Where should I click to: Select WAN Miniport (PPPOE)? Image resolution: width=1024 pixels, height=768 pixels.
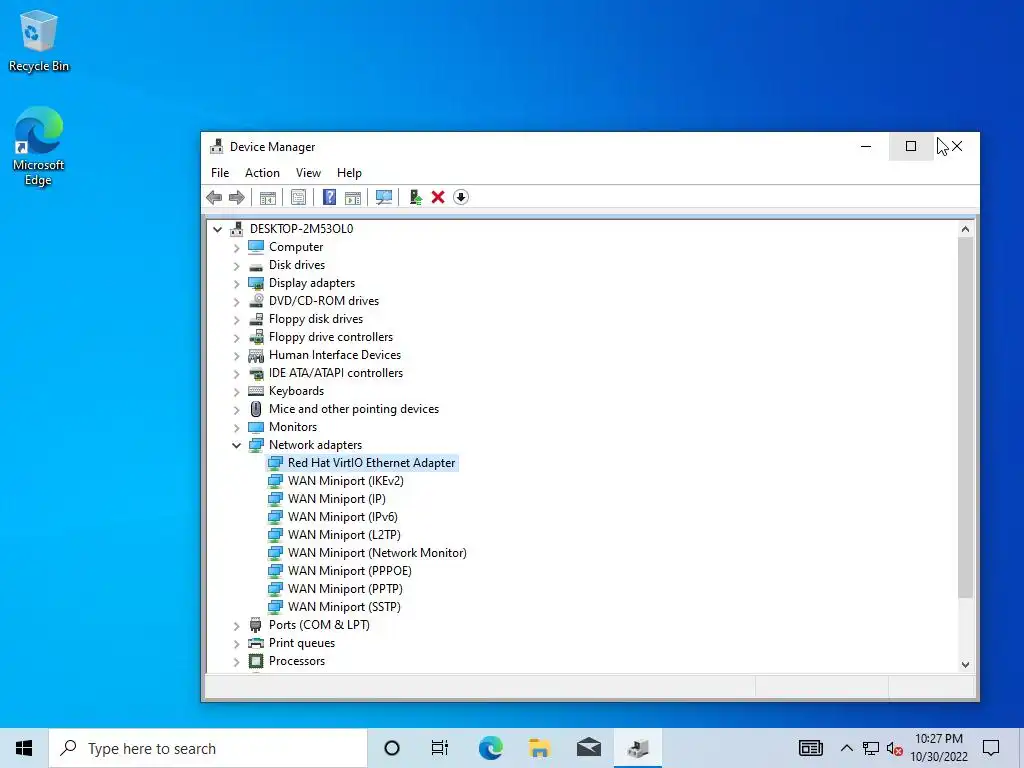[x=349, y=571]
